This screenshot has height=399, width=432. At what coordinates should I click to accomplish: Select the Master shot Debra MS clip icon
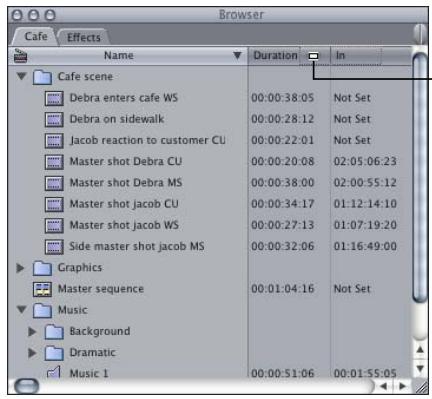coord(54,183)
